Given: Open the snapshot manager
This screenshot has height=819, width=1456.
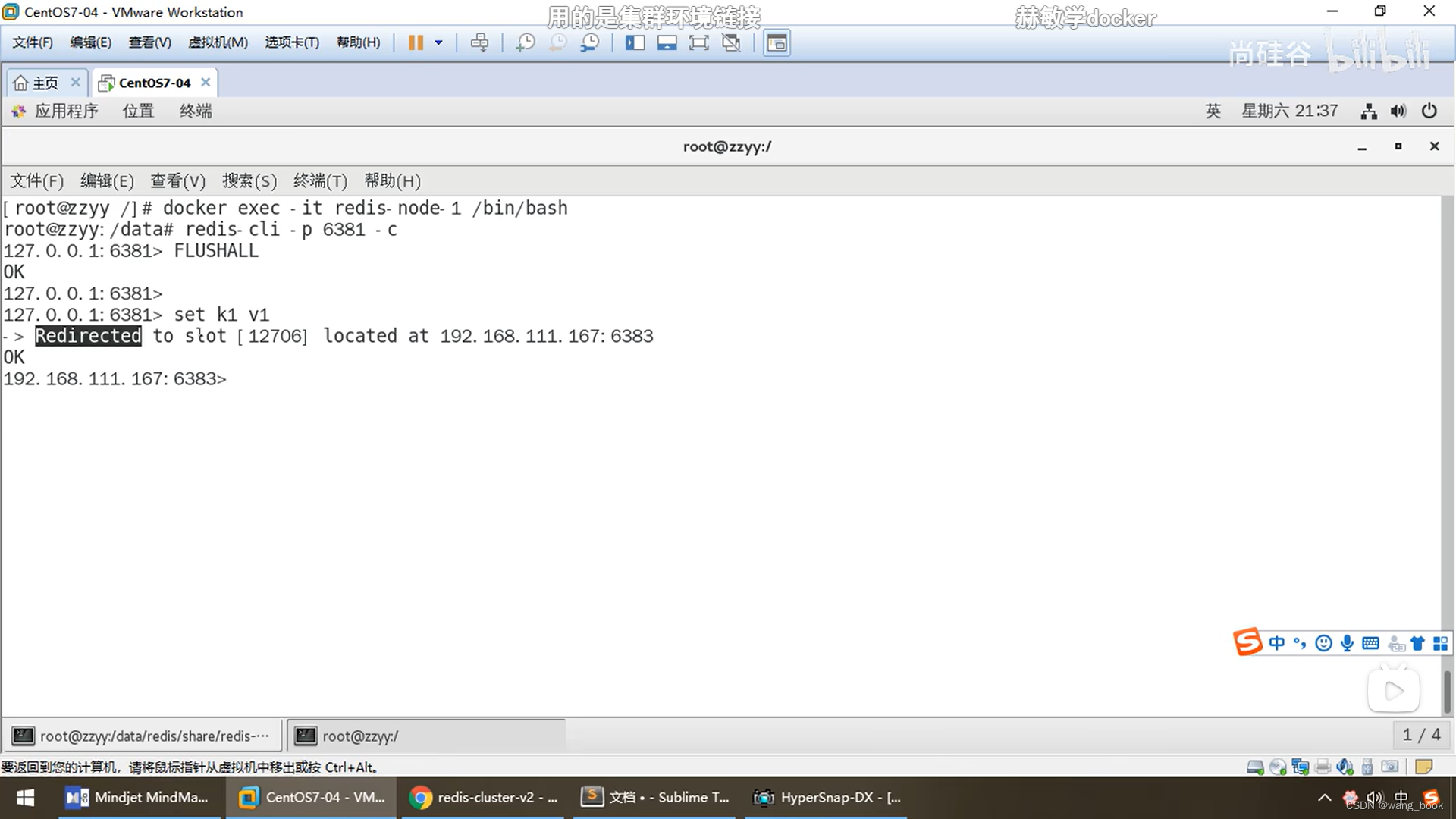Looking at the screenshot, I should click(x=590, y=42).
